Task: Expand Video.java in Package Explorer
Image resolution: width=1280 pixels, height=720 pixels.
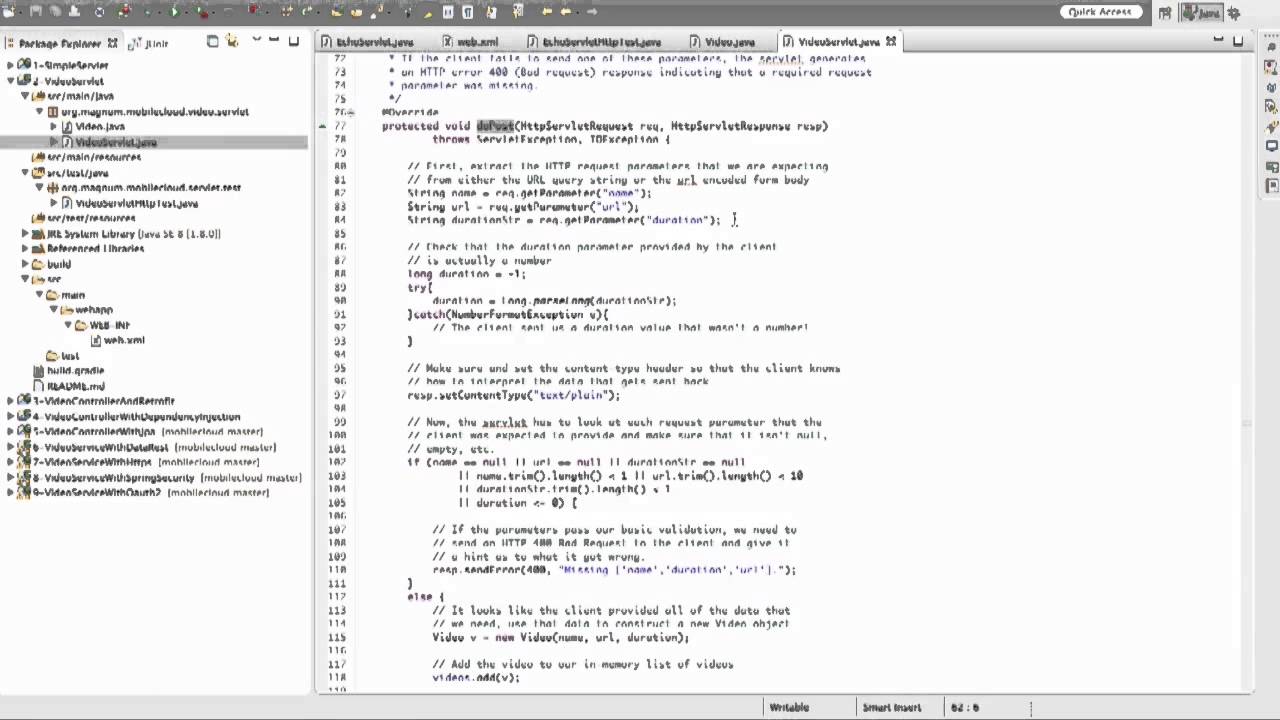Action: (x=53, y=127)
